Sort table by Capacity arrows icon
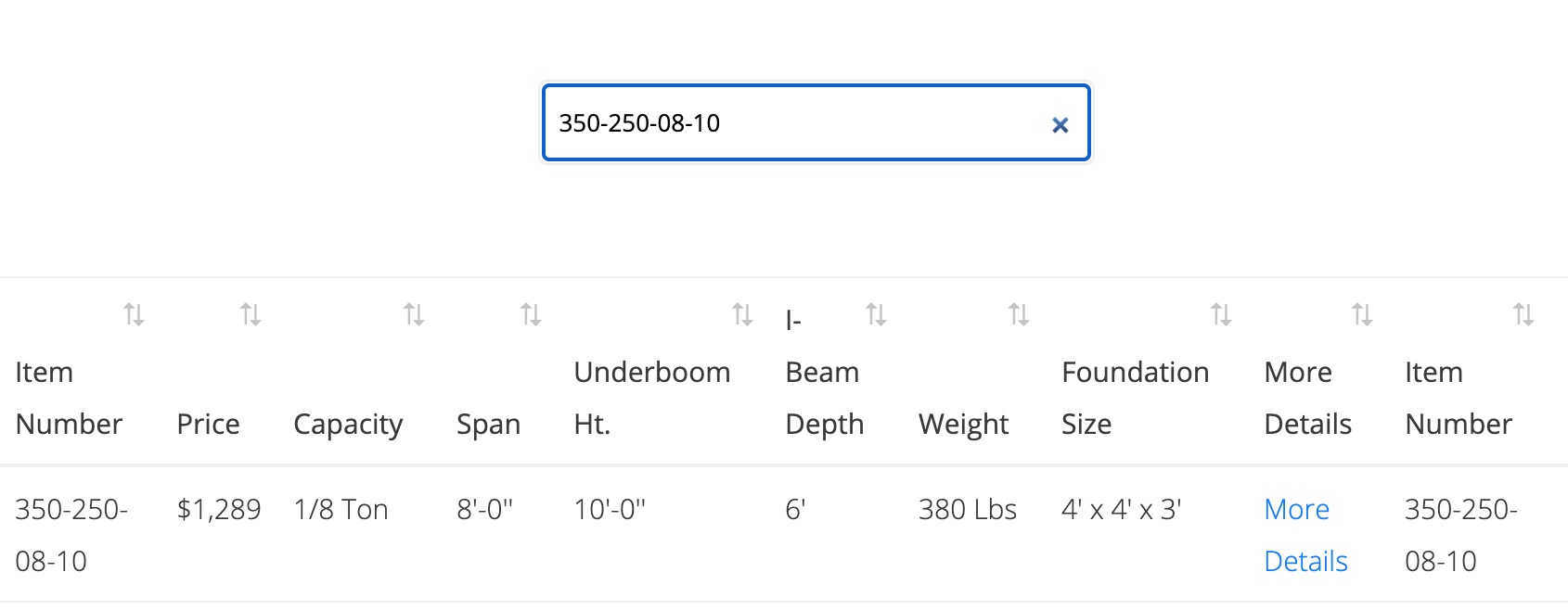 [414, 315]
